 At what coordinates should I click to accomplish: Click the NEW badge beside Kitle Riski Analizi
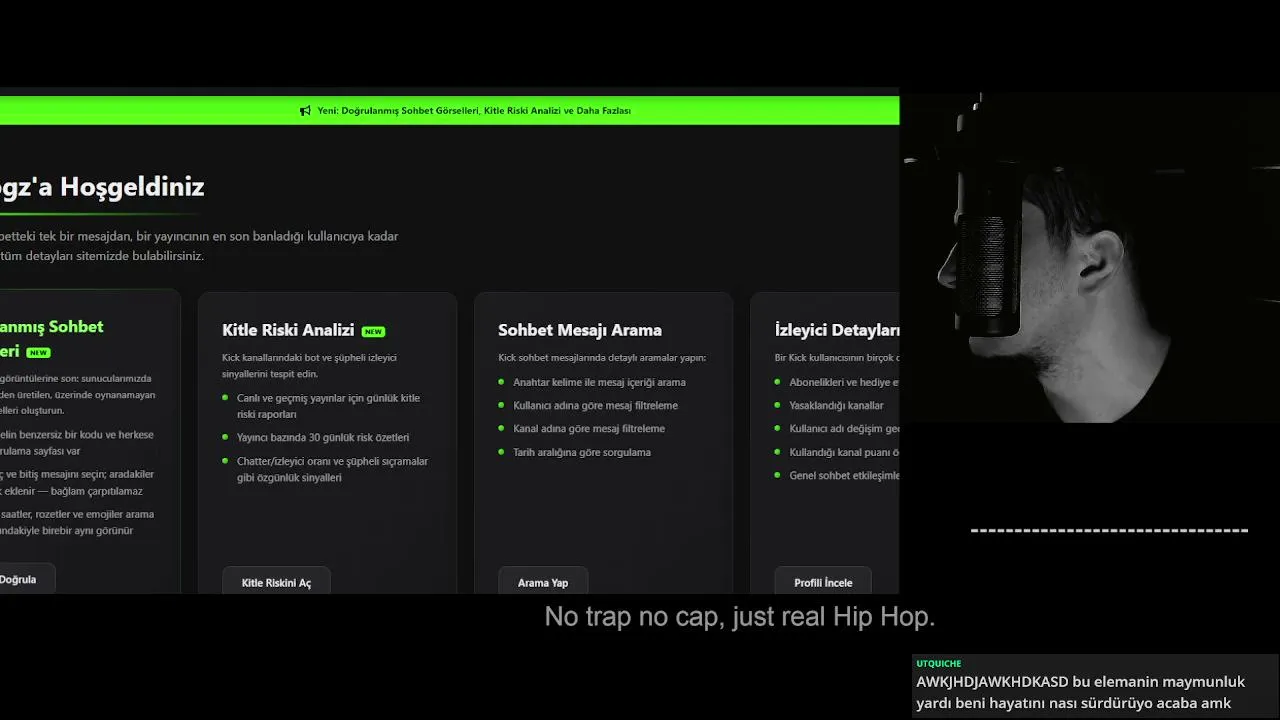pos(373,331)
